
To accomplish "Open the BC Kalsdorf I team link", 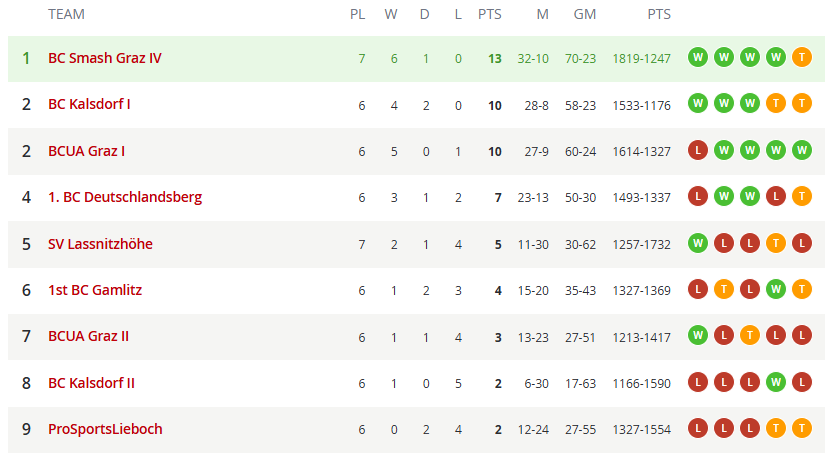I will point(89,104).
